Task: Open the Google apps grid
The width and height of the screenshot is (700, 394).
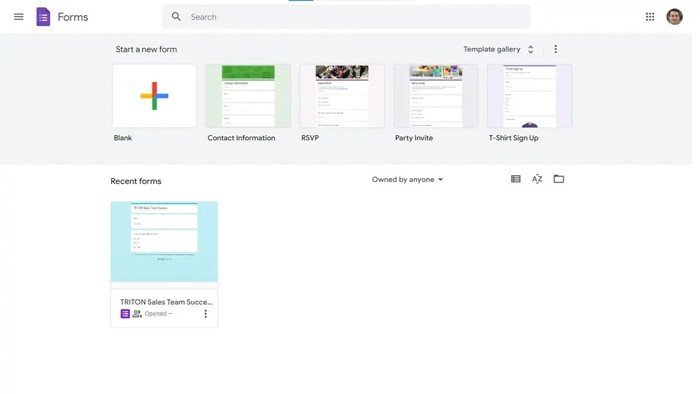Action: click(x=650, y=17)
